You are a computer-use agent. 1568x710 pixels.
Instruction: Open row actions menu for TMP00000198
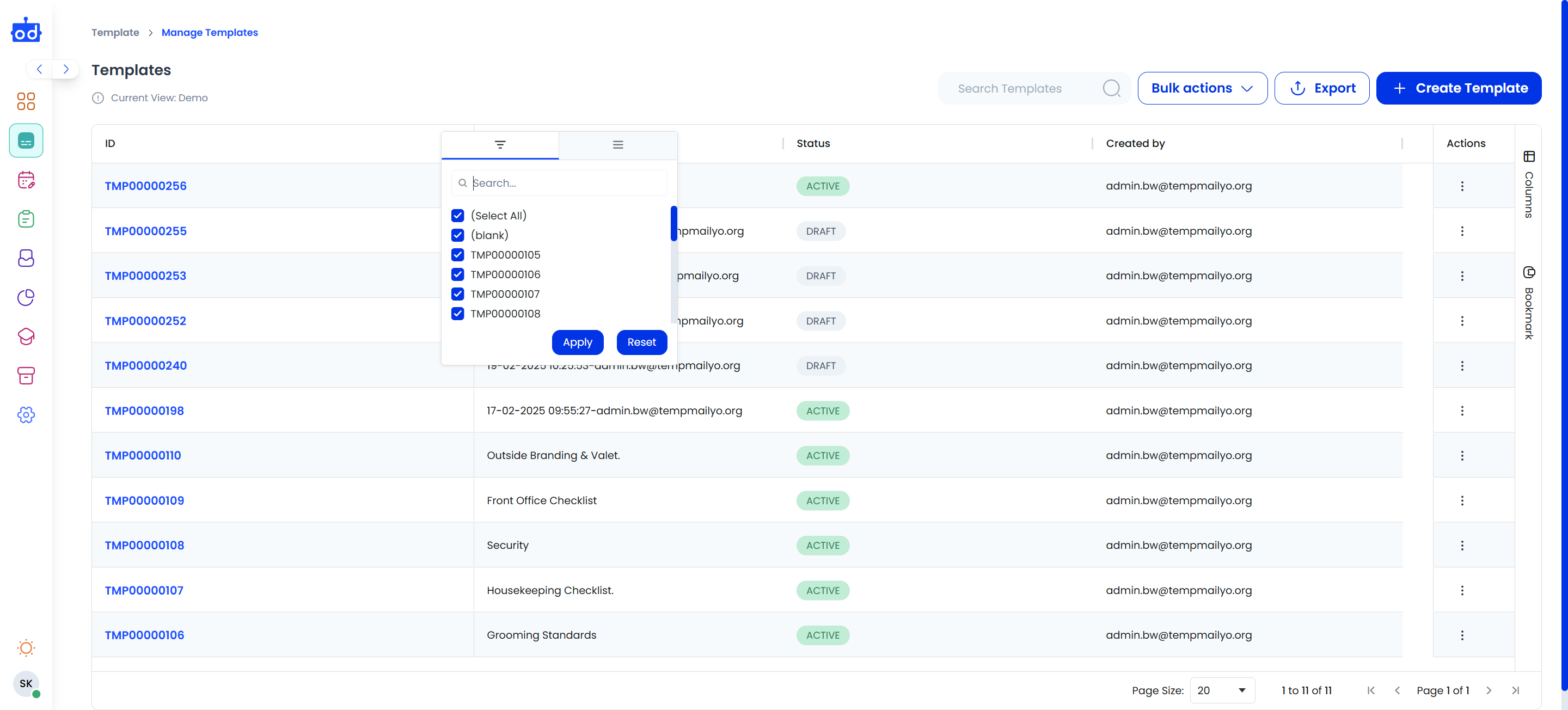tap(1461, 411)
